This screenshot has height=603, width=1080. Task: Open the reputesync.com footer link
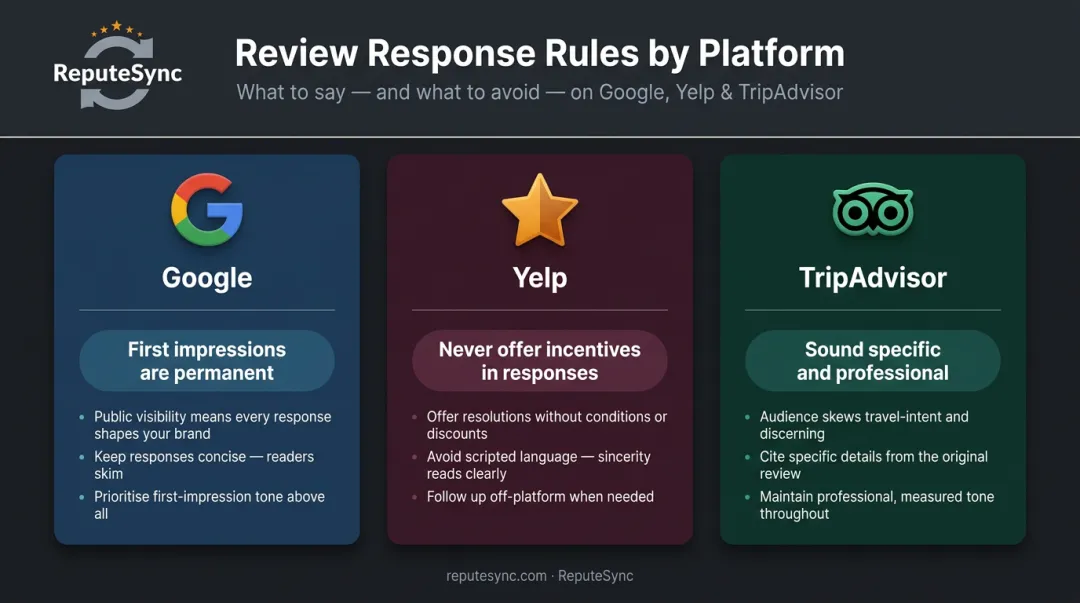[x=496, y=576]
